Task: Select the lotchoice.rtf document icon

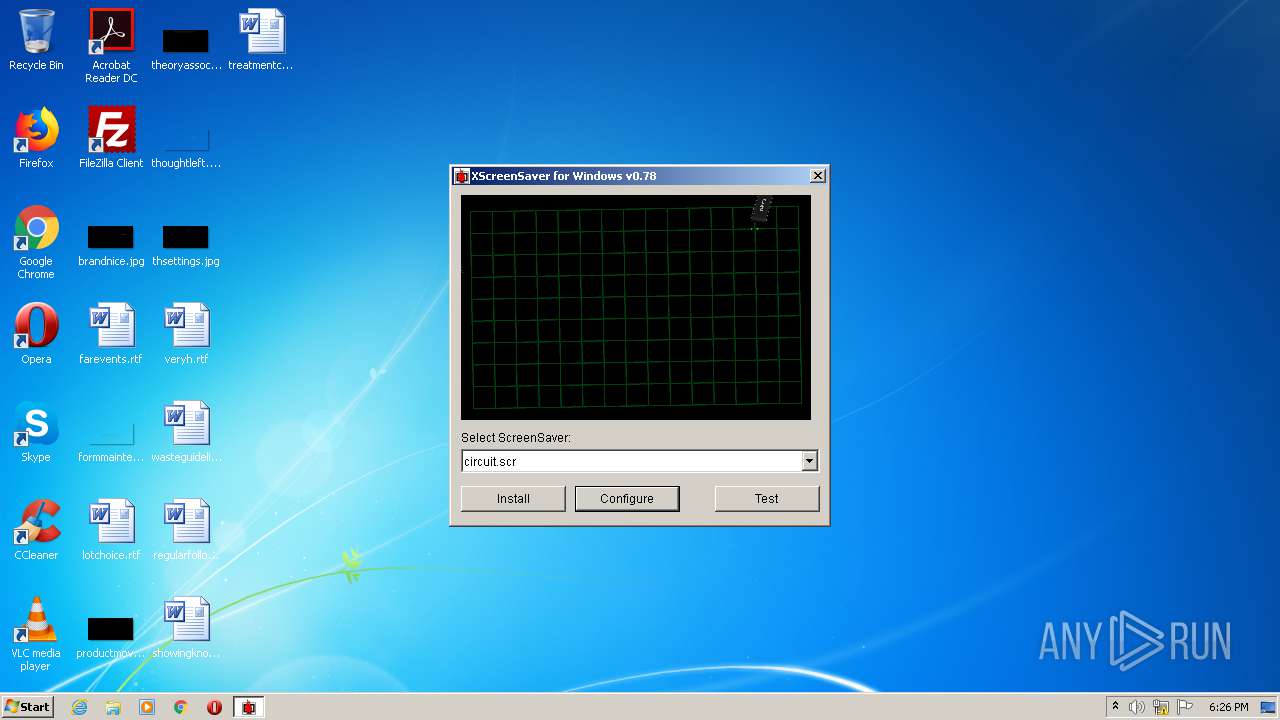Action: 111,530
